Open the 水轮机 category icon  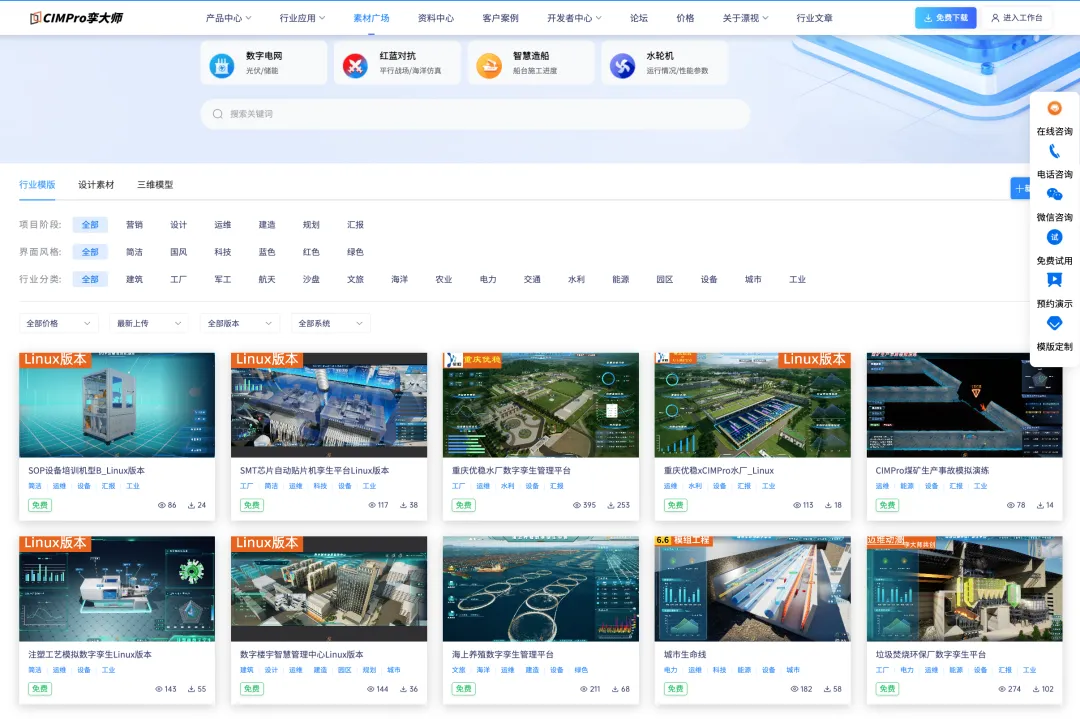point(623,65)
